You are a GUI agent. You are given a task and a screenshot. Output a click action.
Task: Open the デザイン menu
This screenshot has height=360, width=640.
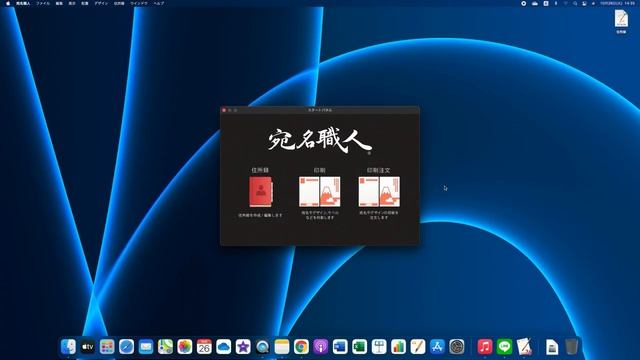[101, 3]
